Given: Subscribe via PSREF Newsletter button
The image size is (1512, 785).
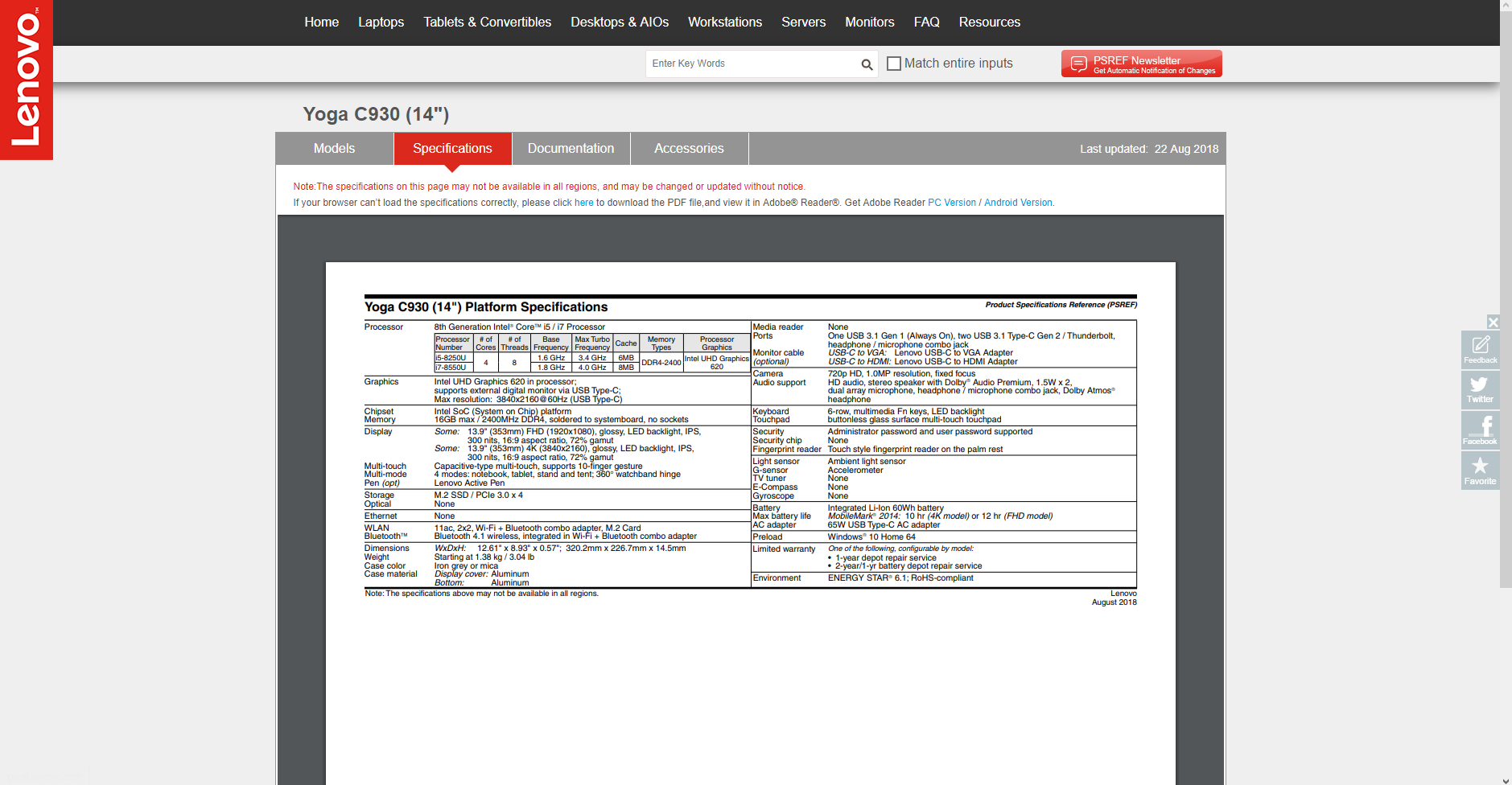Looking at the screenshot, I should click(1142, 64).
